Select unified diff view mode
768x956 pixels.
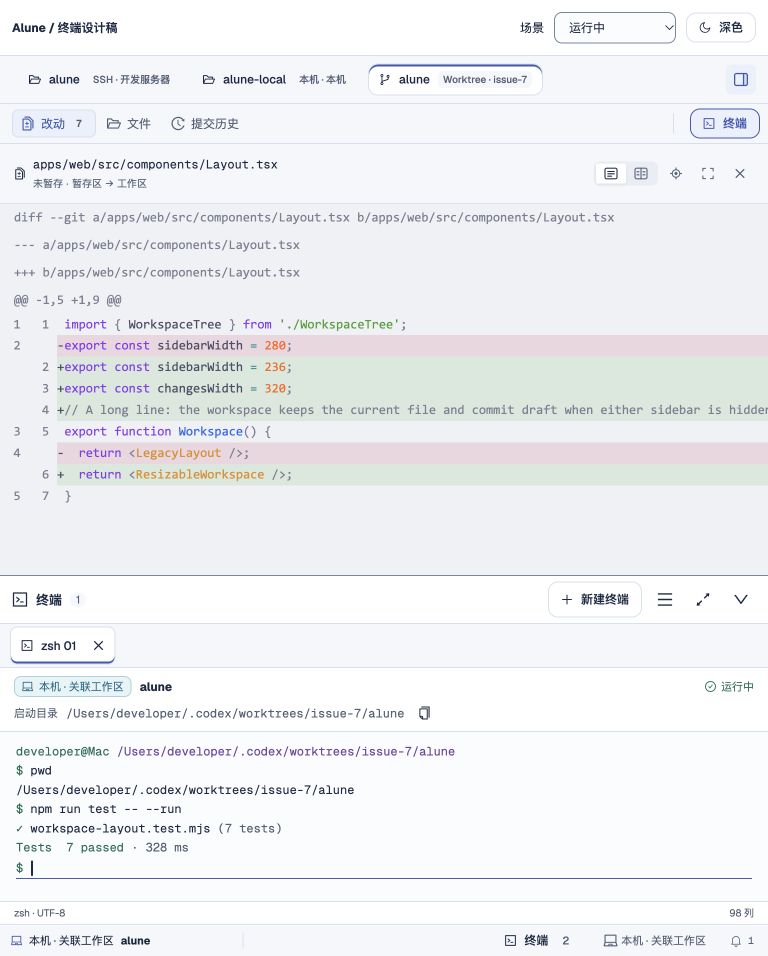[x=611, y=174]
